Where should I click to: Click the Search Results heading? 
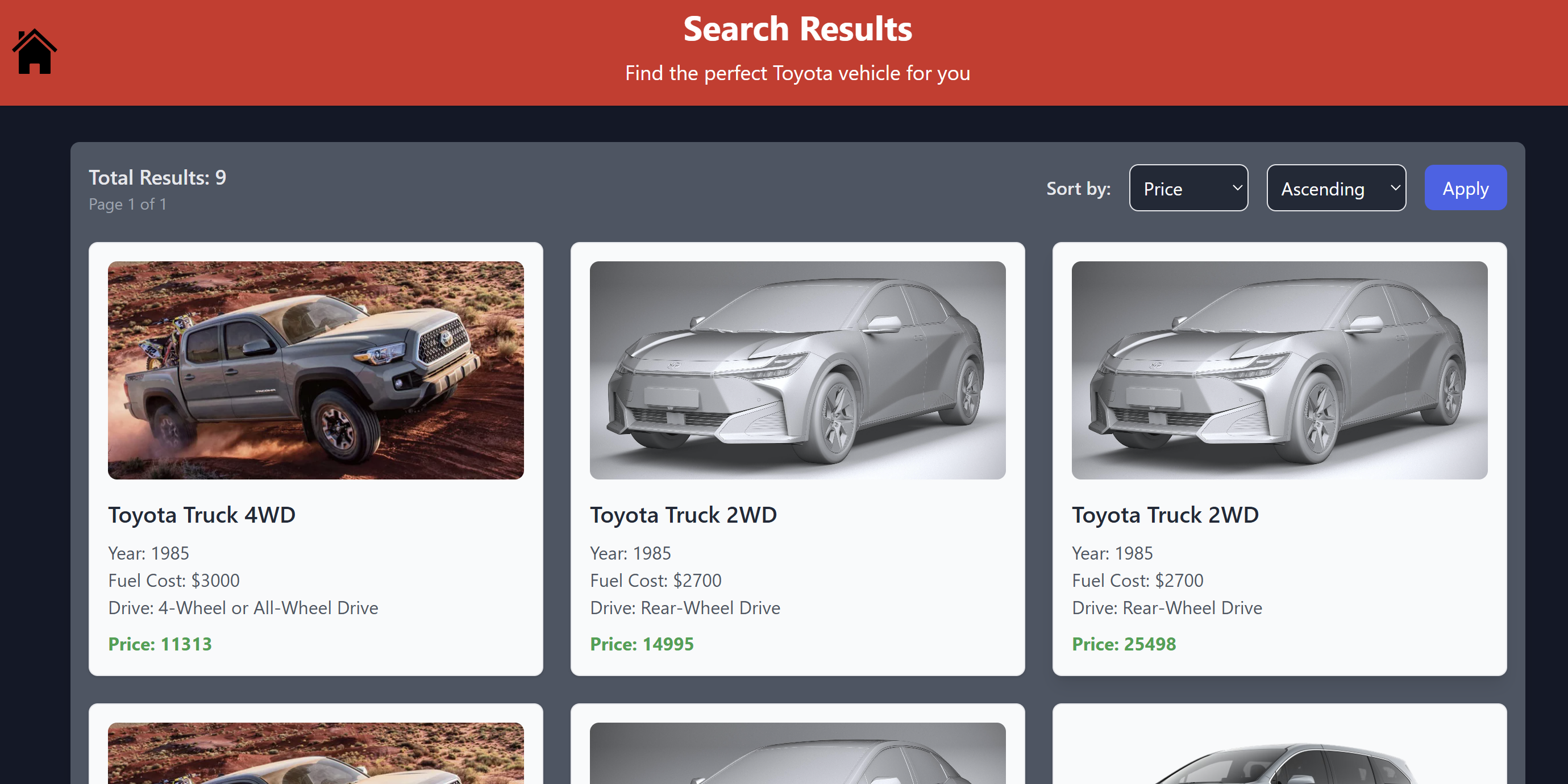797,29
